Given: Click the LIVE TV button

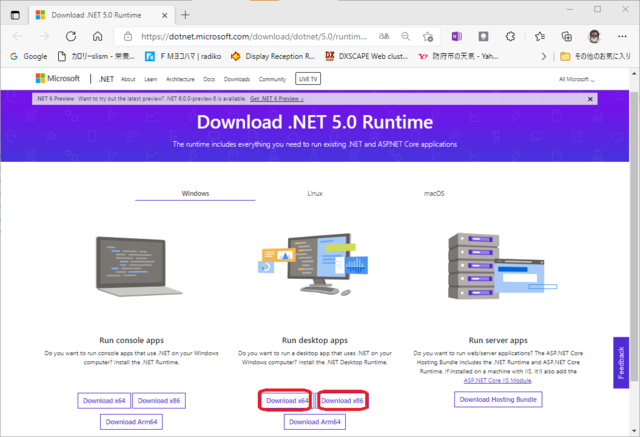Looking at the screenshot, I should point(308,79).
